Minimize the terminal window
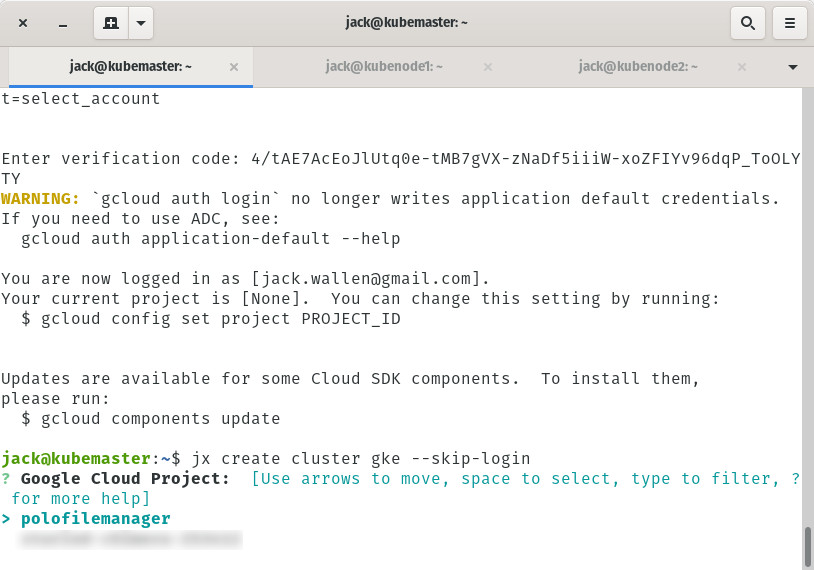814x570 pixels. [62, 22]
